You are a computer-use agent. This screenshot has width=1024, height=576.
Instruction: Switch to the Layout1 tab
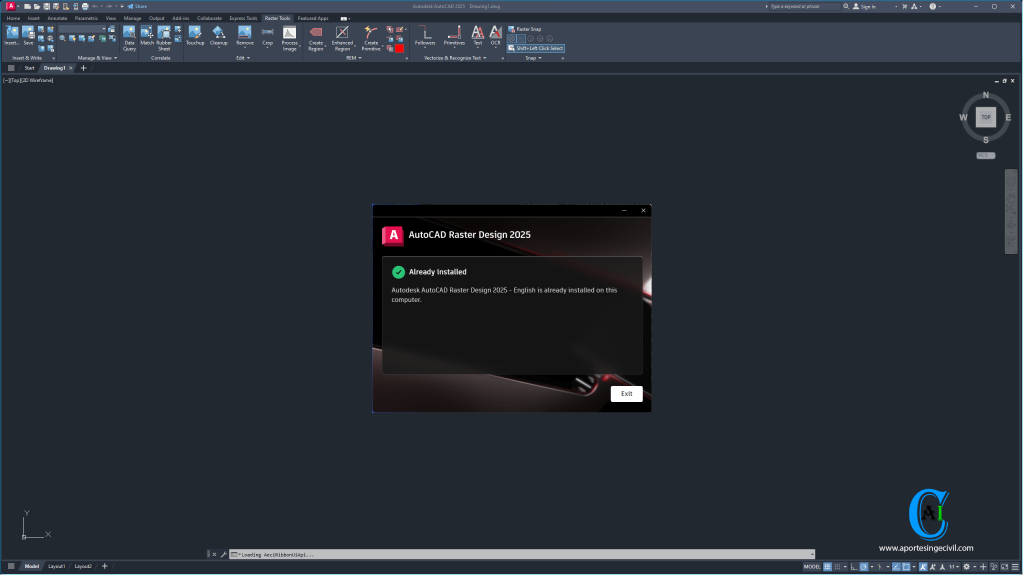(56, 565)
